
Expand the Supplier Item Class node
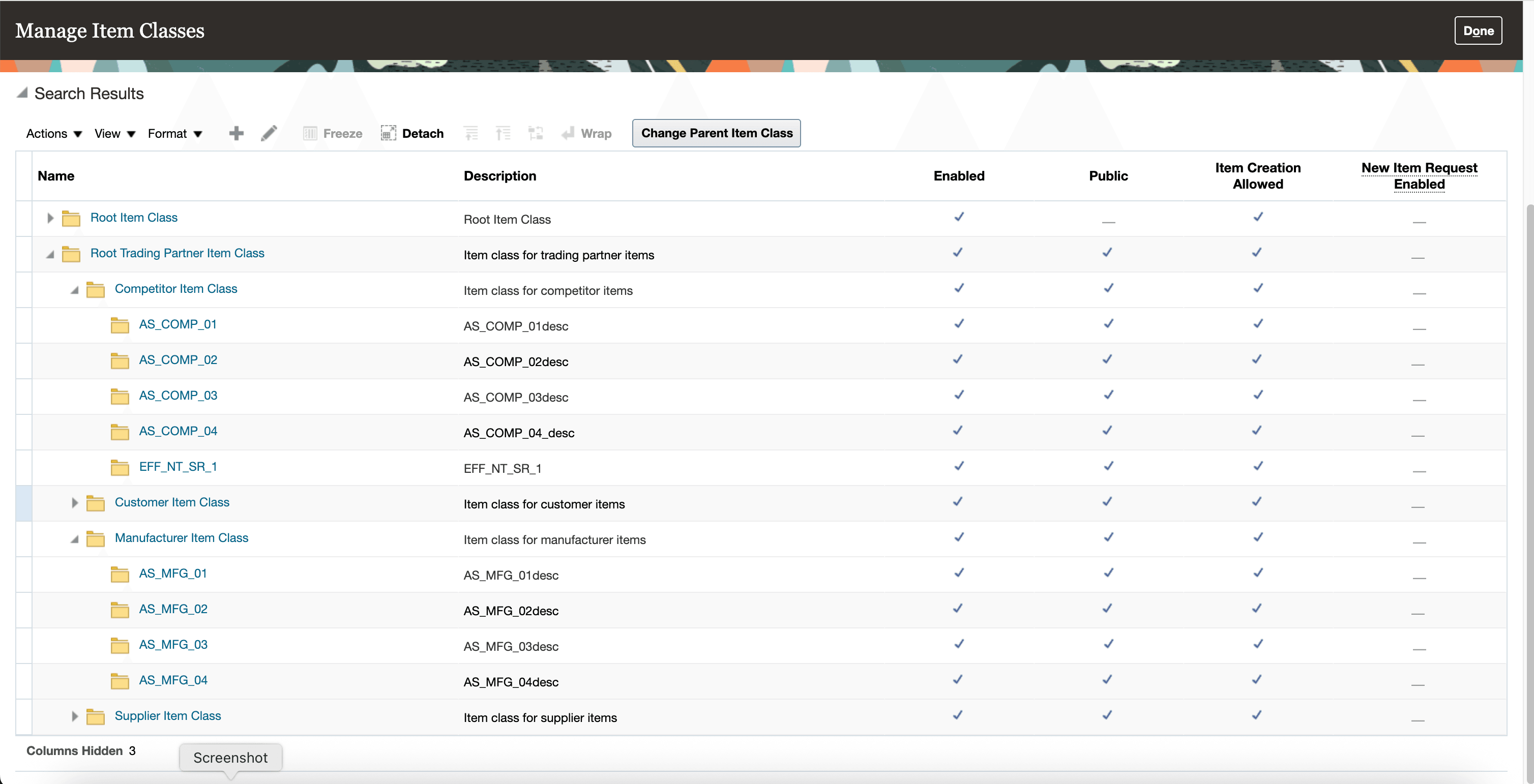coord(74,716)
